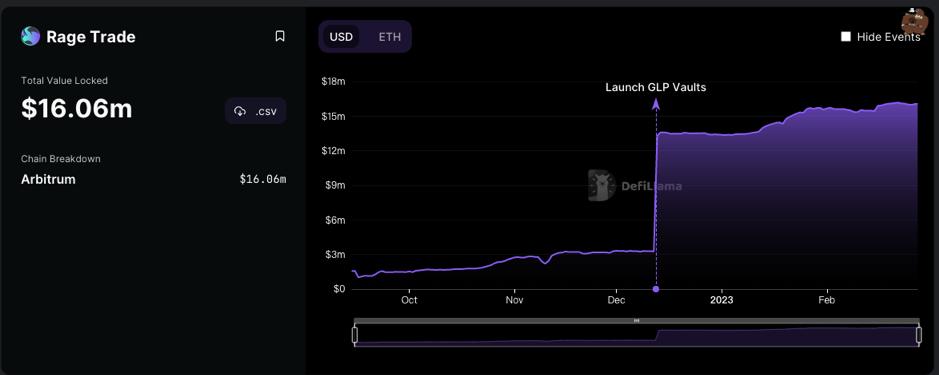Click the Rage Trade title text
939x375 pixels.
[x=91, y=37]
